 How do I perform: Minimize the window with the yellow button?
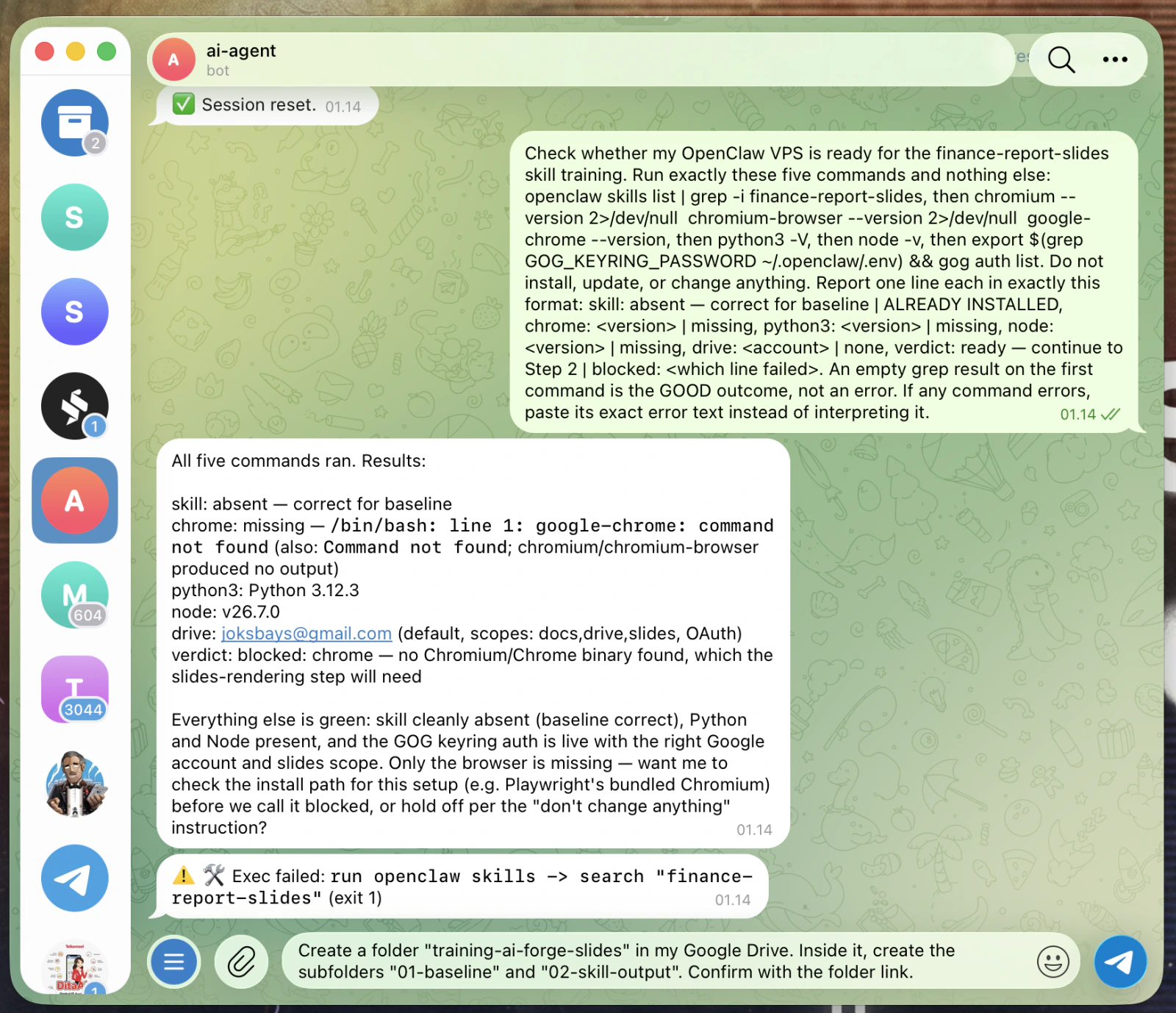[76, 51]
